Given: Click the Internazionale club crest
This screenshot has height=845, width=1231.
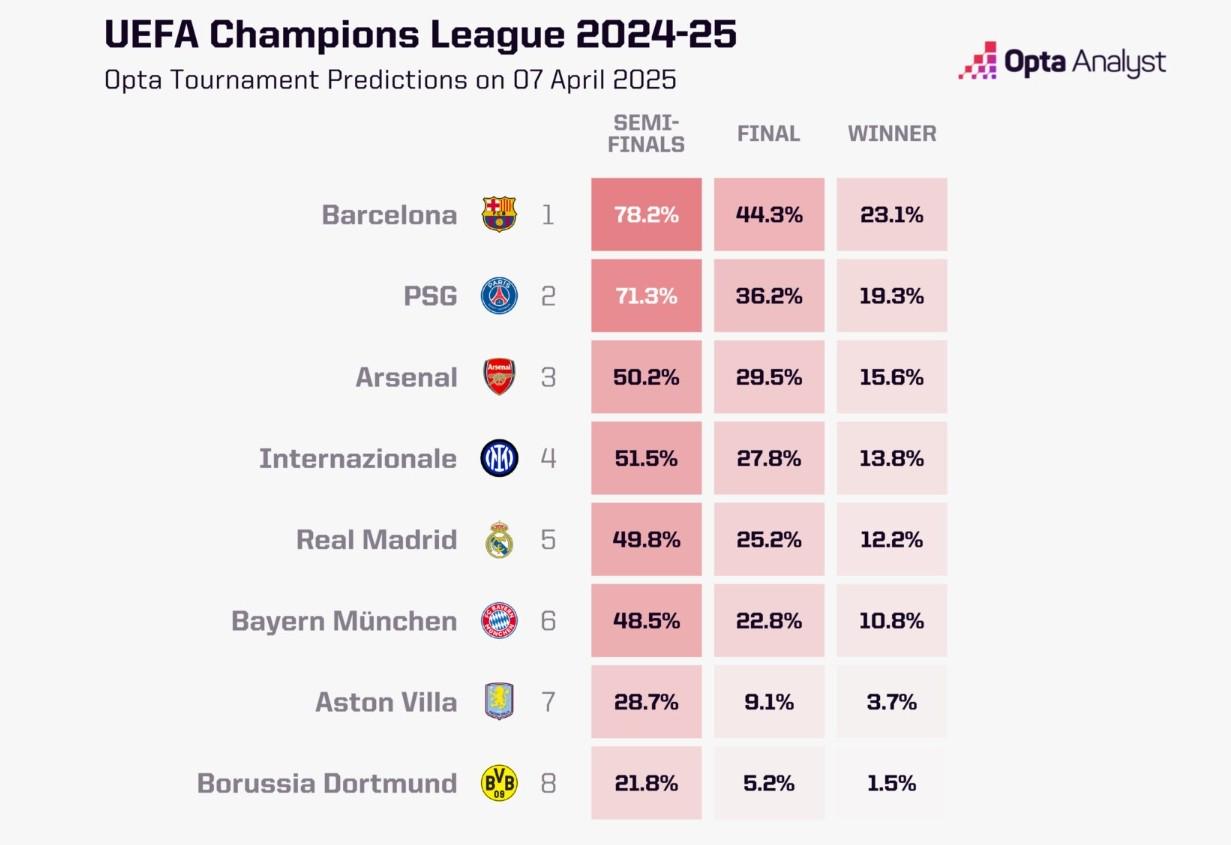Looking at the screenshot, I should click(499, 458).
